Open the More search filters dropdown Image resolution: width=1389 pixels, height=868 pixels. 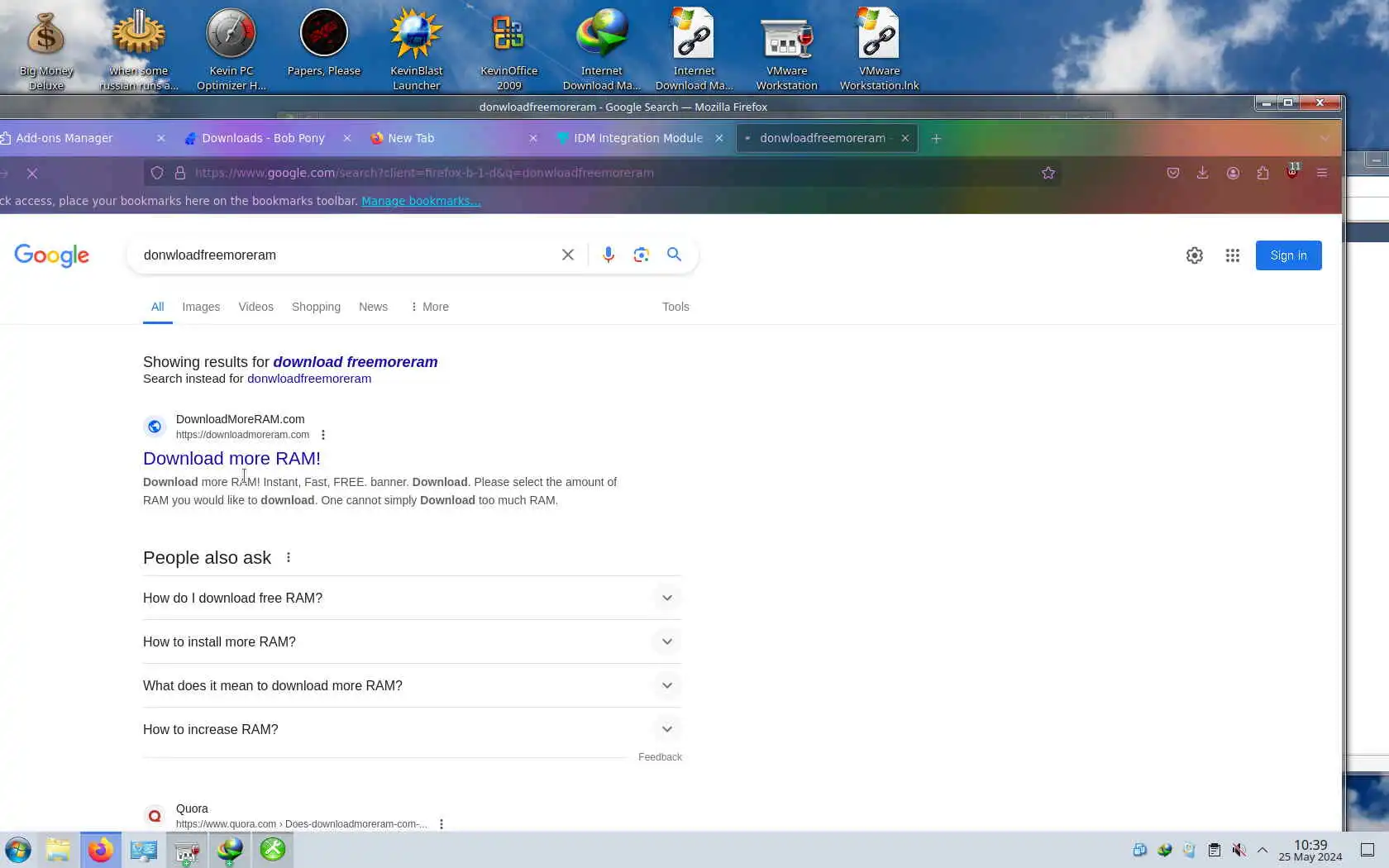pos(429,307)
